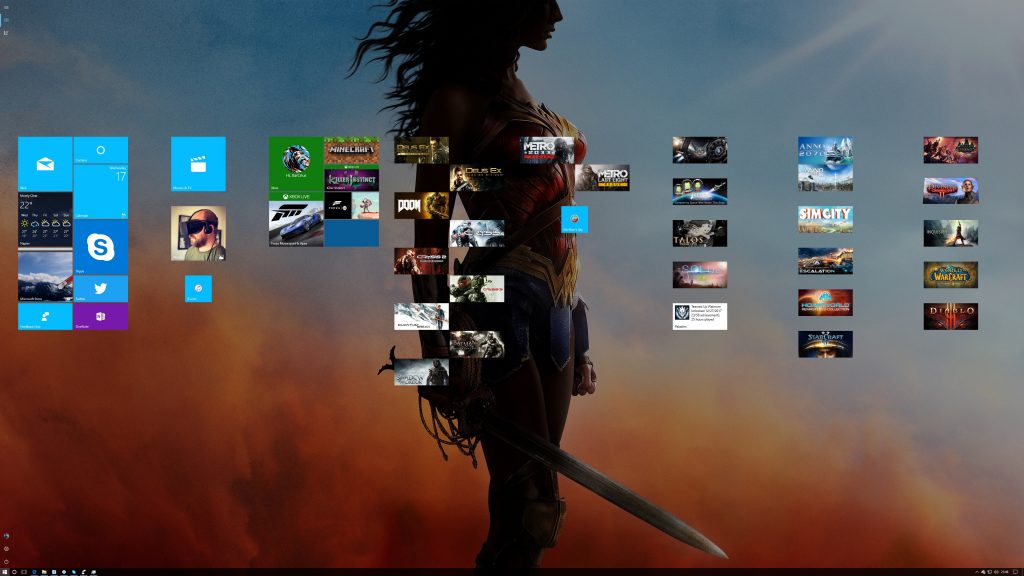Open the user account avatar in Start rail
Screen dimensions: 1024x576
click(6, 536)
